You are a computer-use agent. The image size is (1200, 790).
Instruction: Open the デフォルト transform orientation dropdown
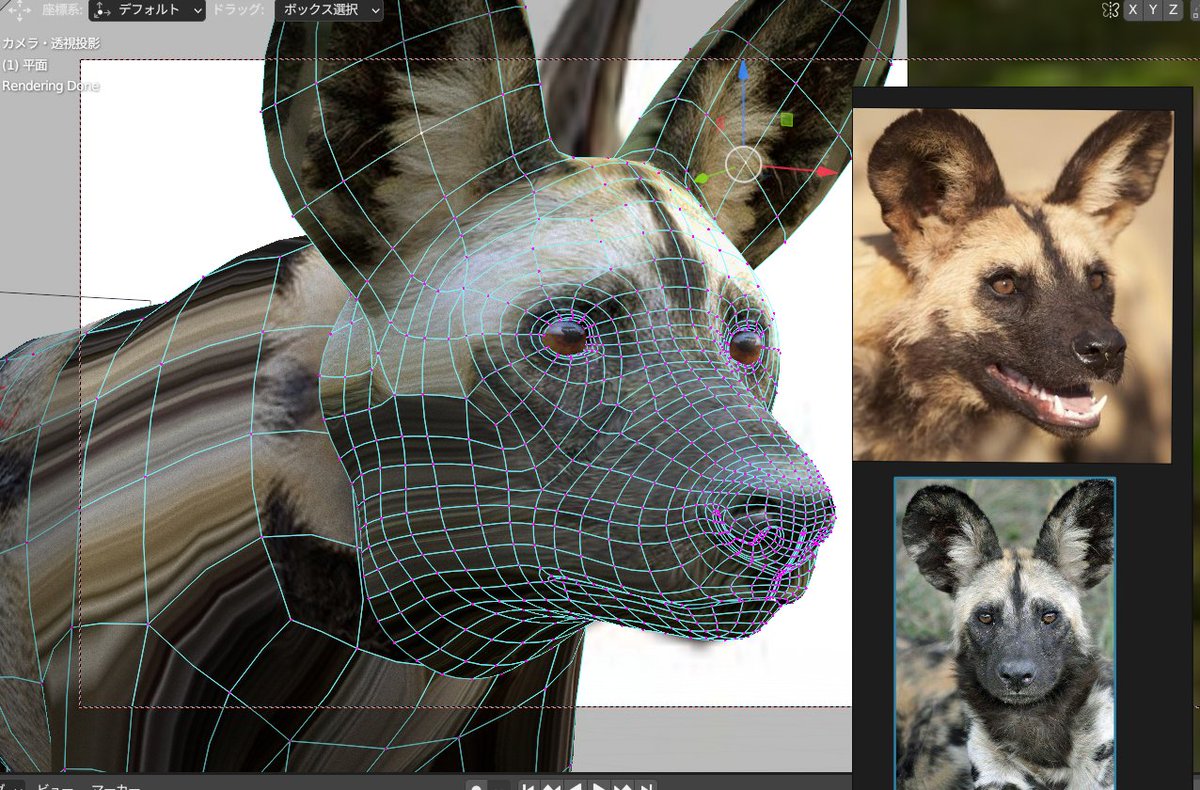(147, 10)
